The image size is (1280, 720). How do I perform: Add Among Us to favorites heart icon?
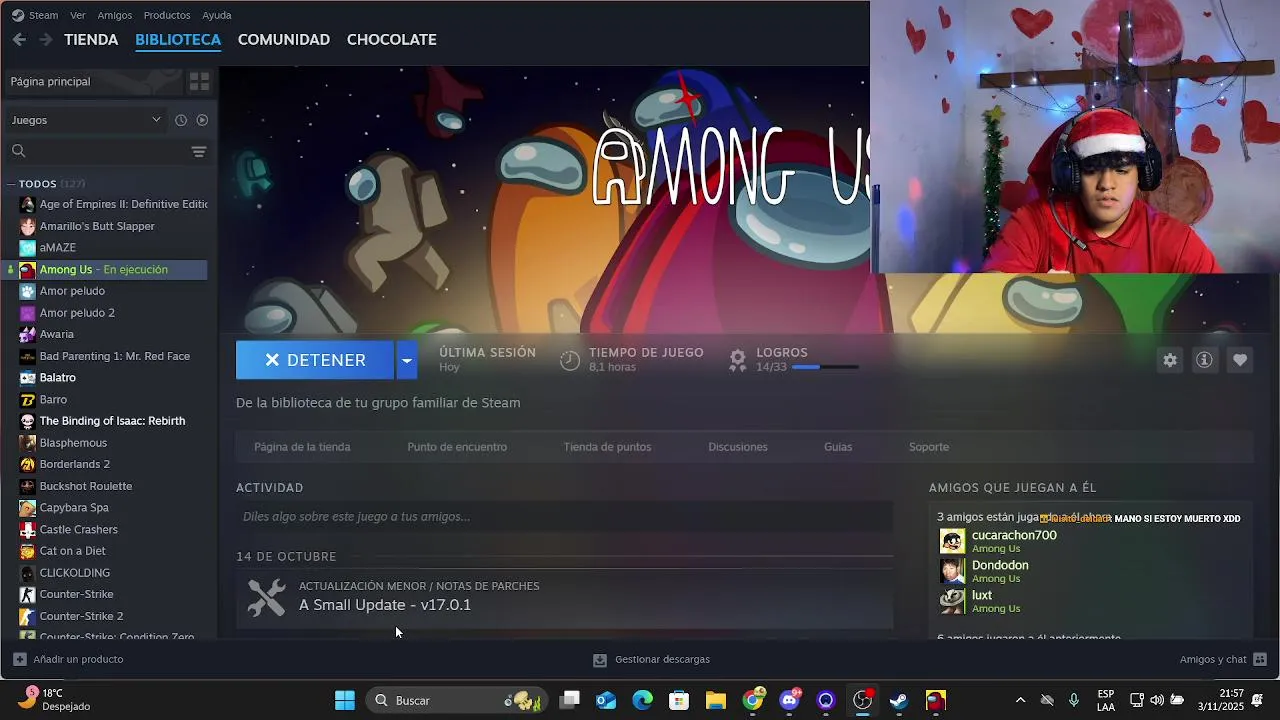[x=1240, y=360]
